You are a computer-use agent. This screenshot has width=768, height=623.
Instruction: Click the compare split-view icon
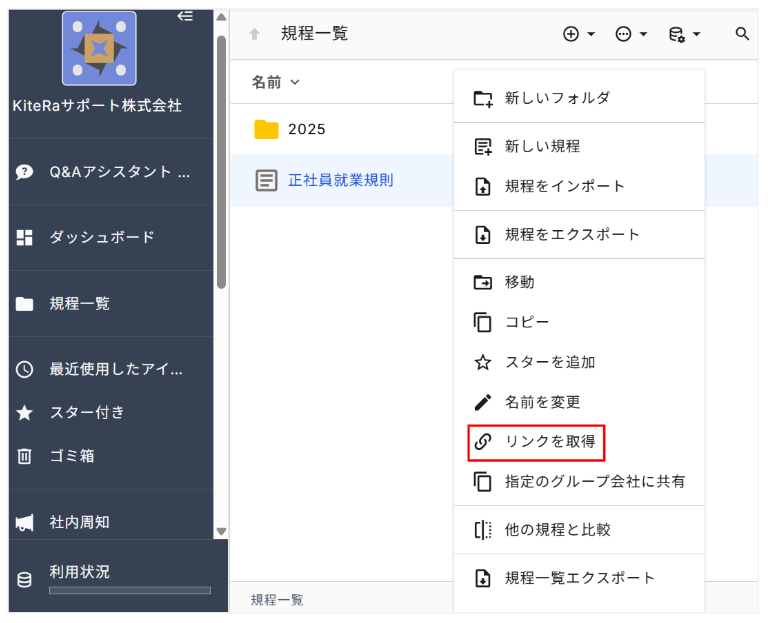pyautogui.click(x=483, y=530)
